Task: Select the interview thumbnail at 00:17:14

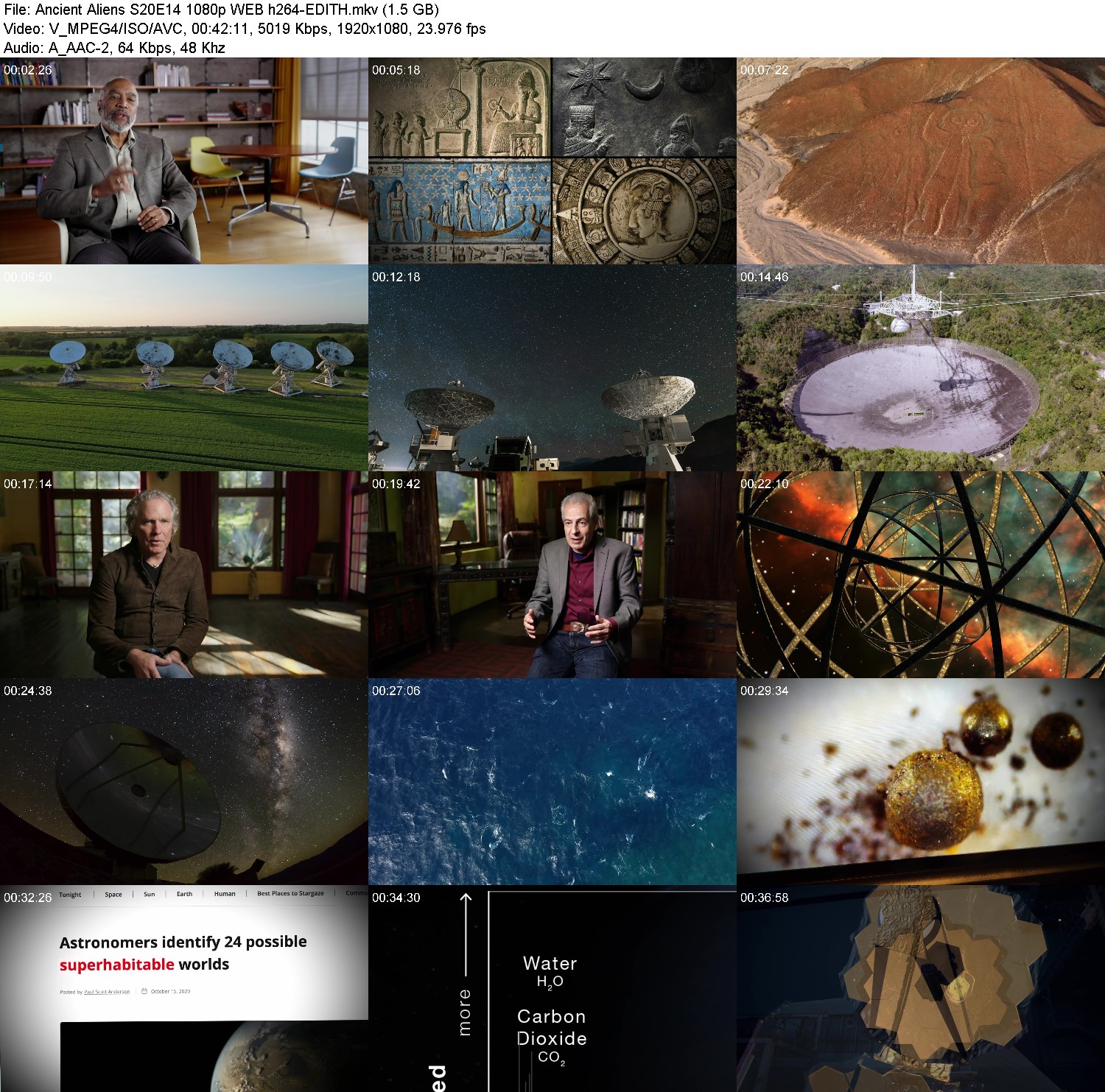Action: coord(184,575)
